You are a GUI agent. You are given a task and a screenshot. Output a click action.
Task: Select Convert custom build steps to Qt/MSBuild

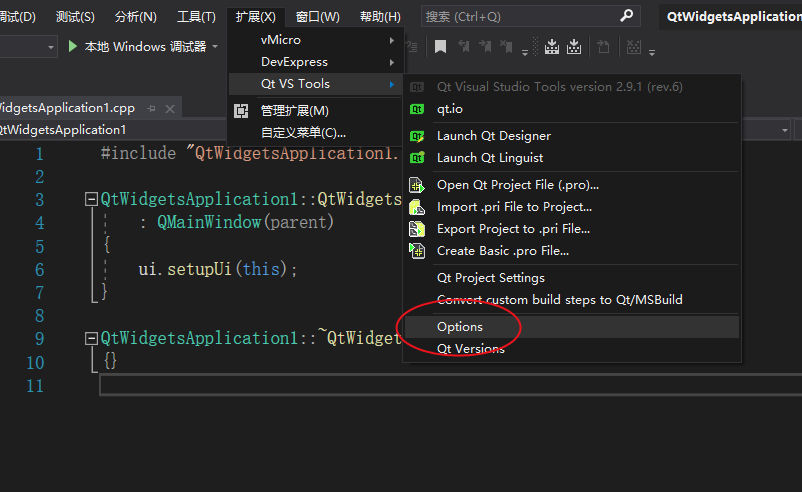pos(572,300)
